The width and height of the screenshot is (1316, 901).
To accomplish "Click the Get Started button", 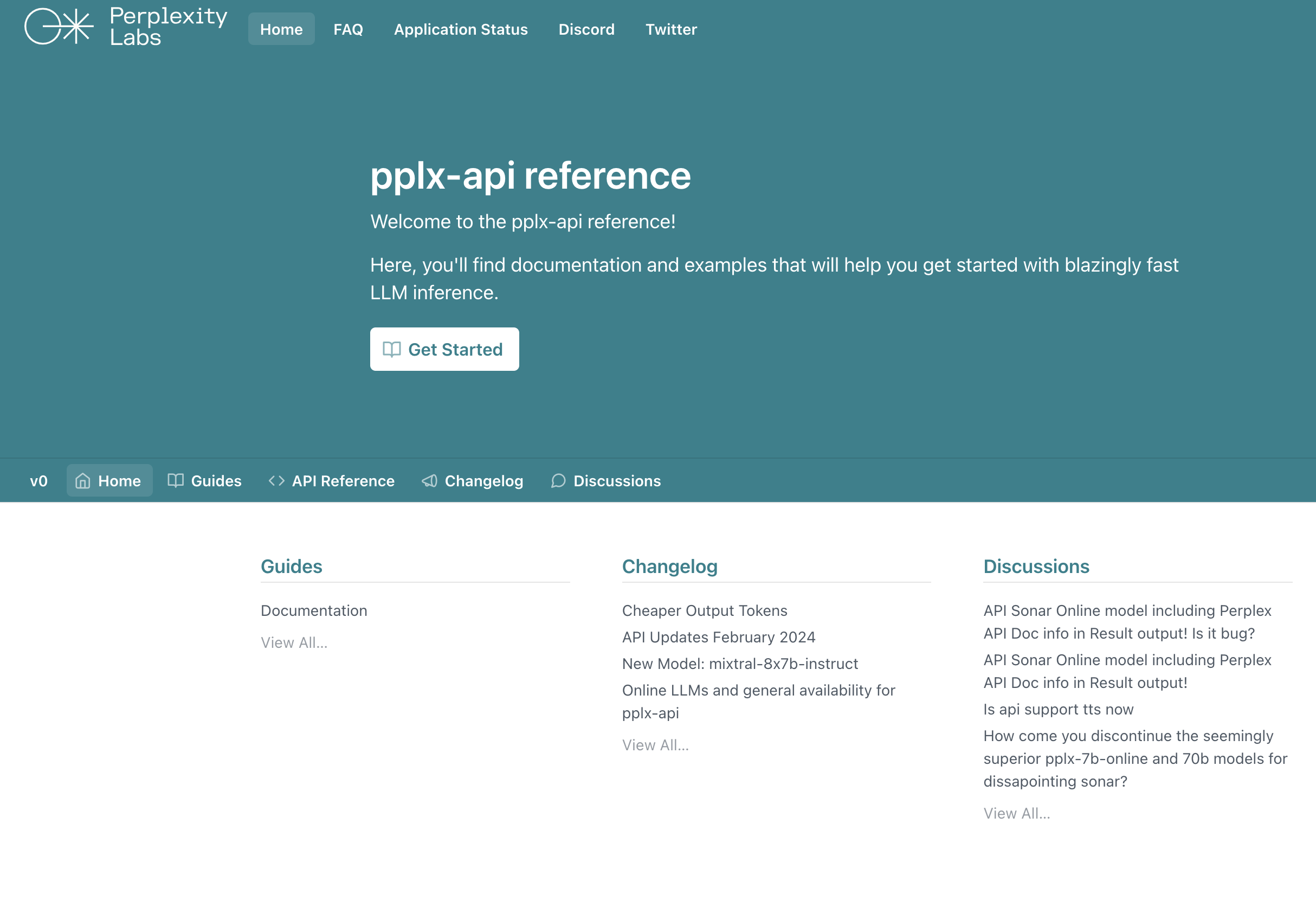I will click(444, 350).
